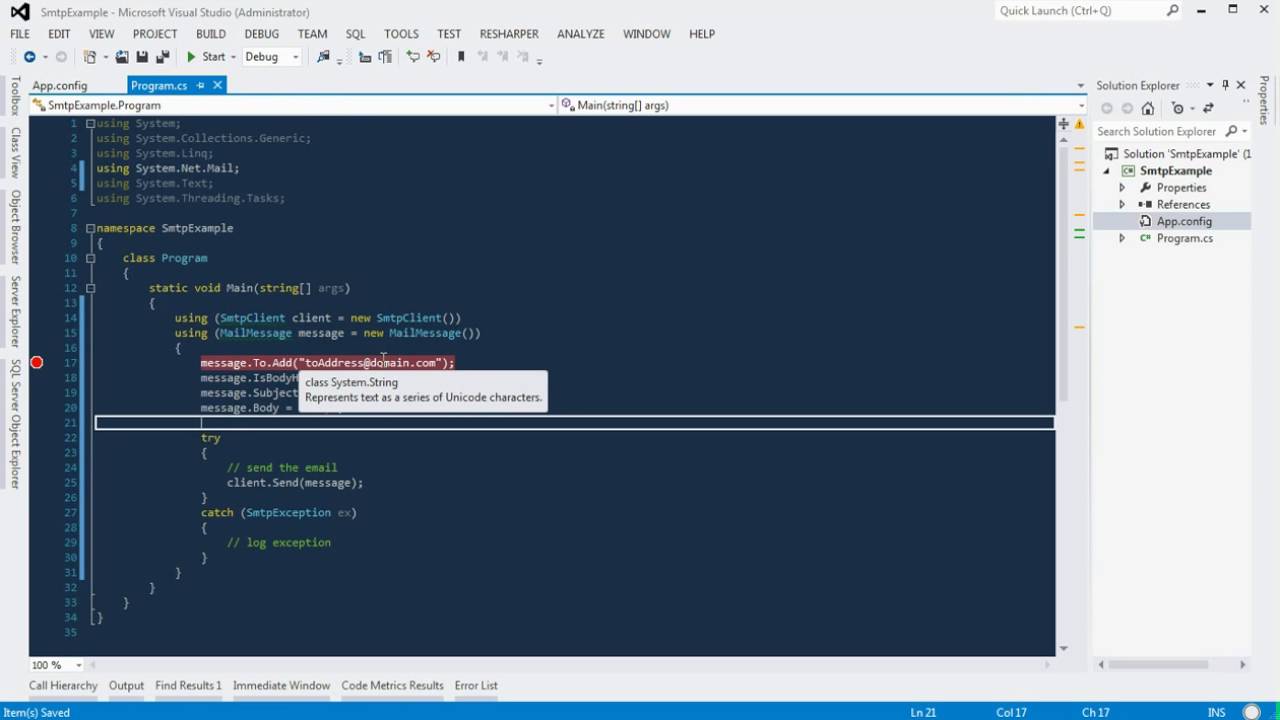This screenshot has height=720, width=1280.
Task: Open the Start button dropdown arrow
Action: pyautogui.click(x=233, y=57)
